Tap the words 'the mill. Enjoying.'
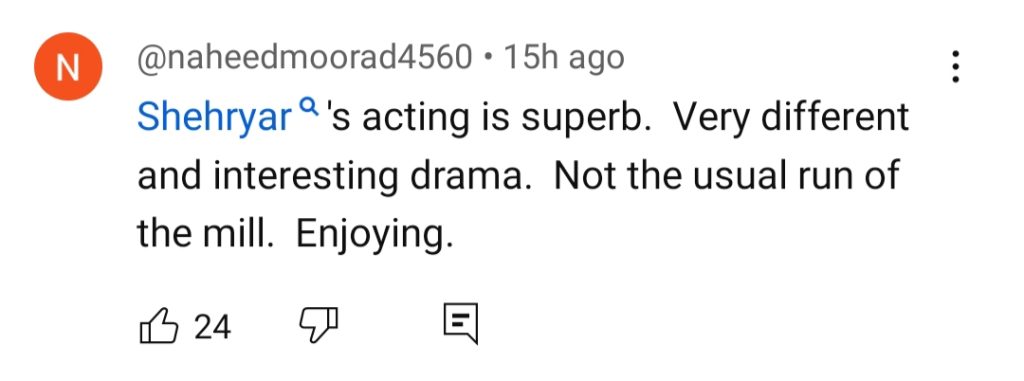 pos(295,235)
